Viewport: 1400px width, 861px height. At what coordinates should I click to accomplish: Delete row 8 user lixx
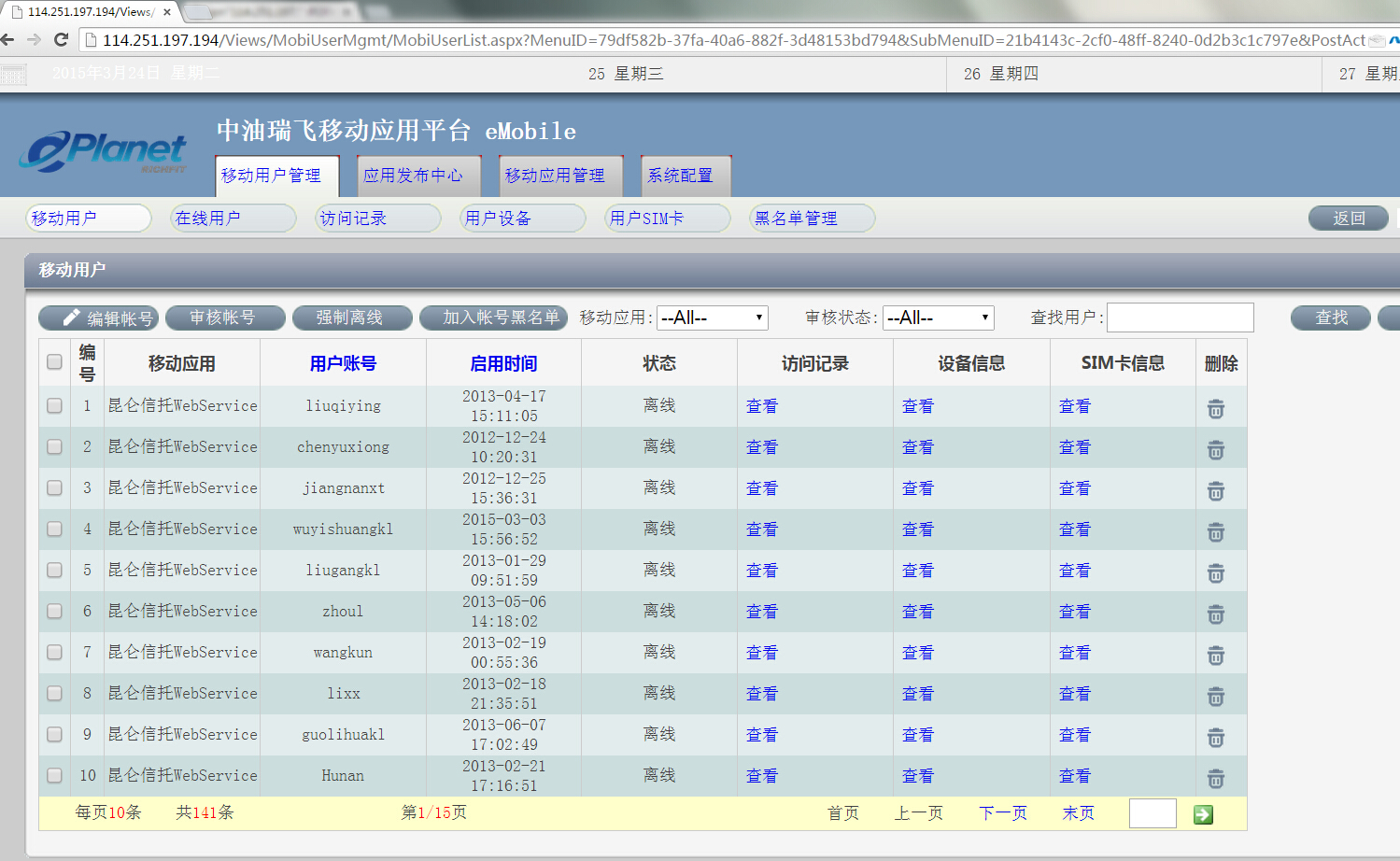(1216, 697)
